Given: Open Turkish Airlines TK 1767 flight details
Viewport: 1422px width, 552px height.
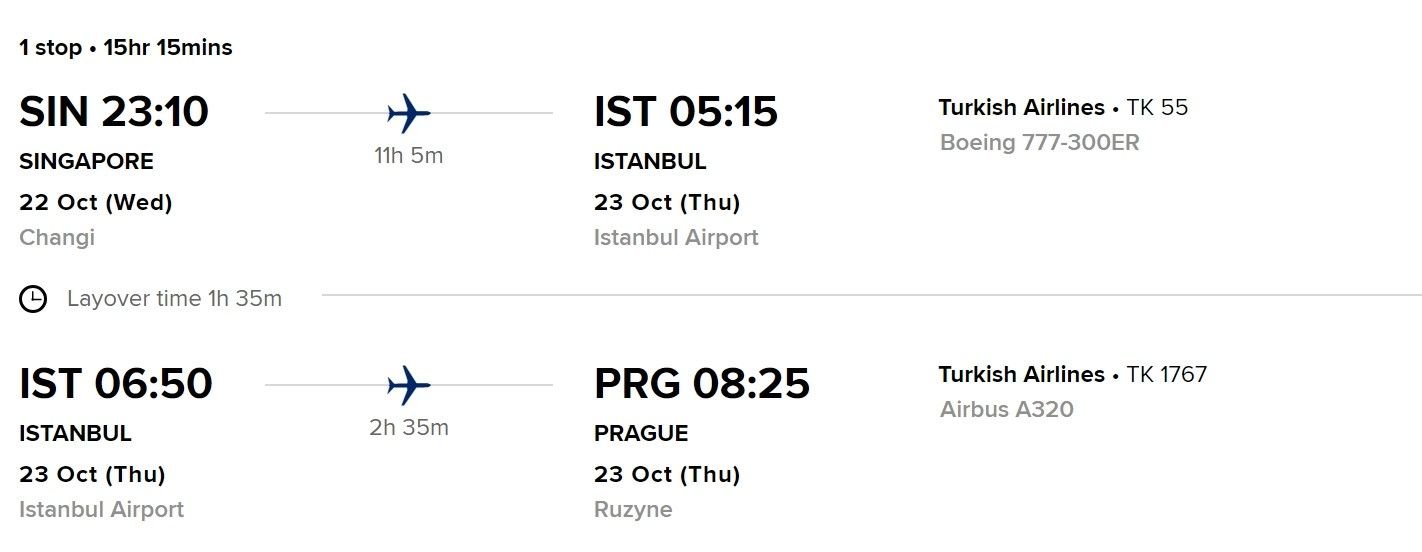Looking at the screenshot, I should tap(1073, 375).
